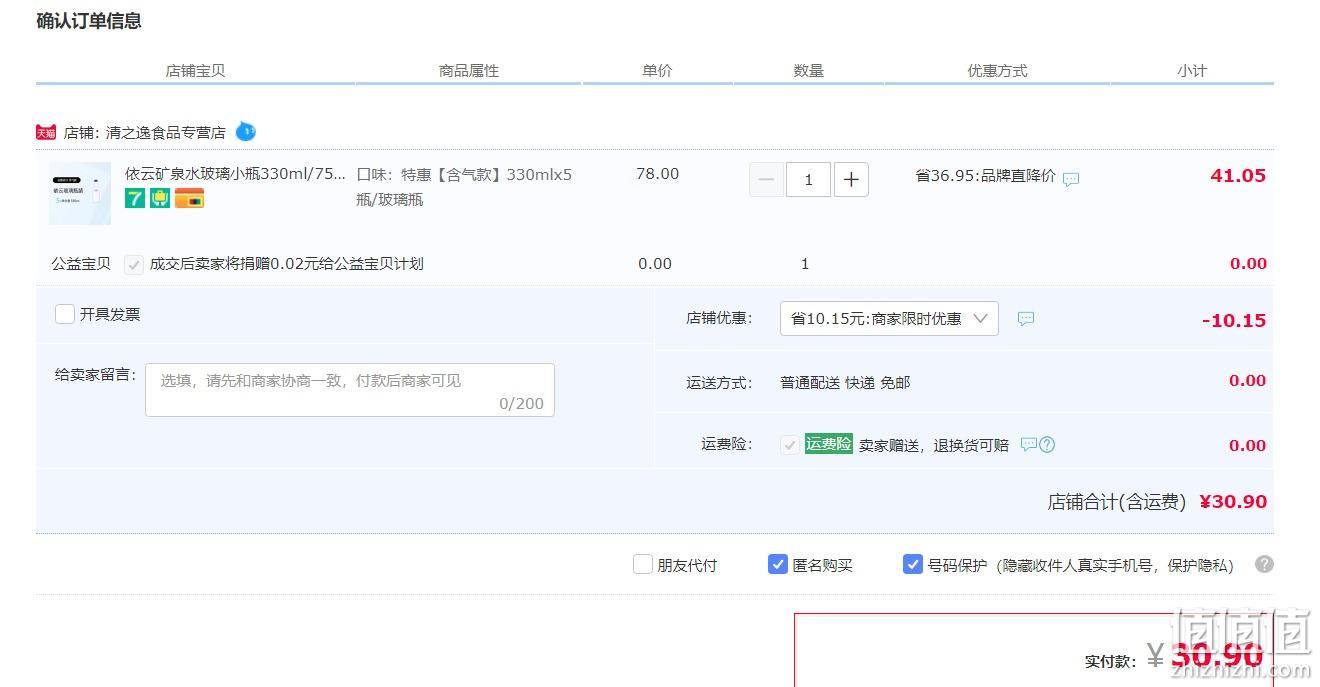This screenshot has height=687, width=1320.
Task: Click the 店铺宝贝 column header
Action: pos(195,71)
